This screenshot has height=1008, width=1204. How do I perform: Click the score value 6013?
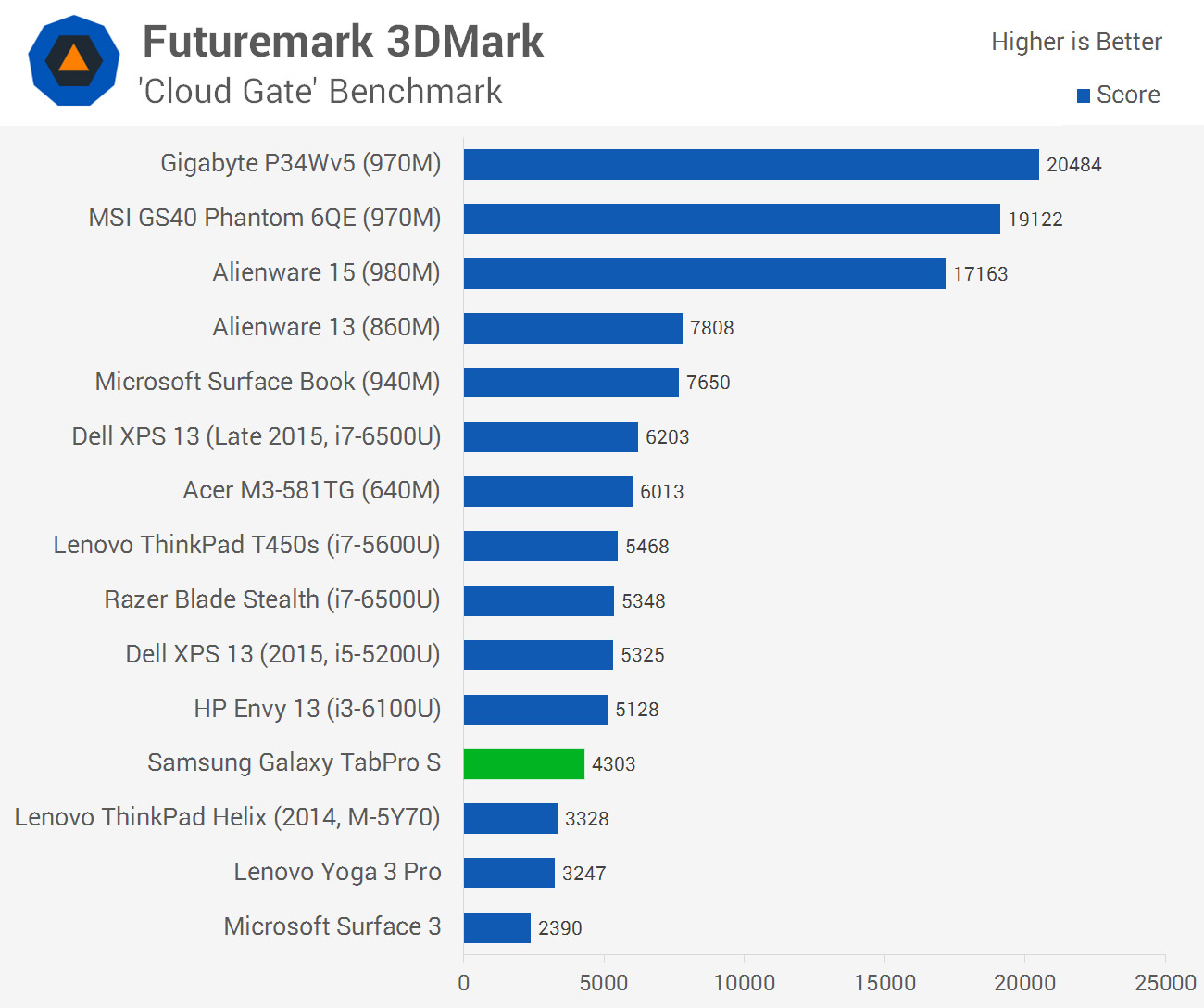[662, 492]
